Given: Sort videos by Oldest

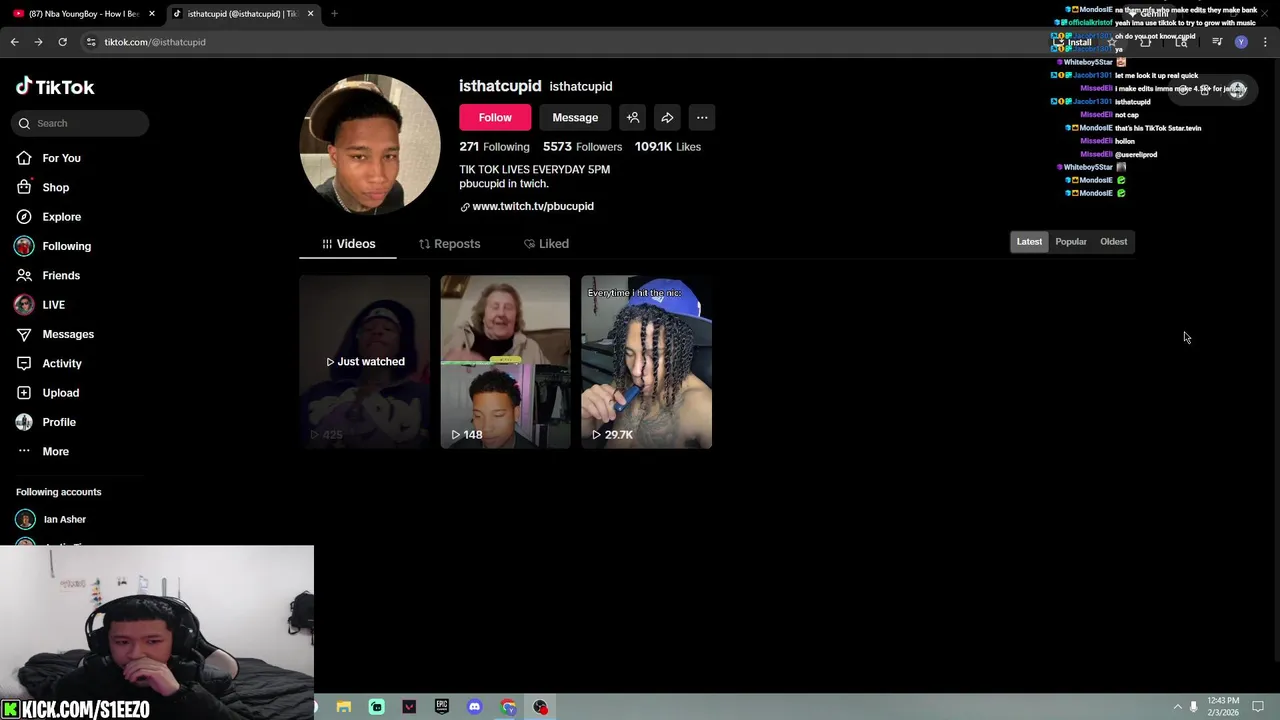Looking at the screenshot, I should pos(1113,241).
